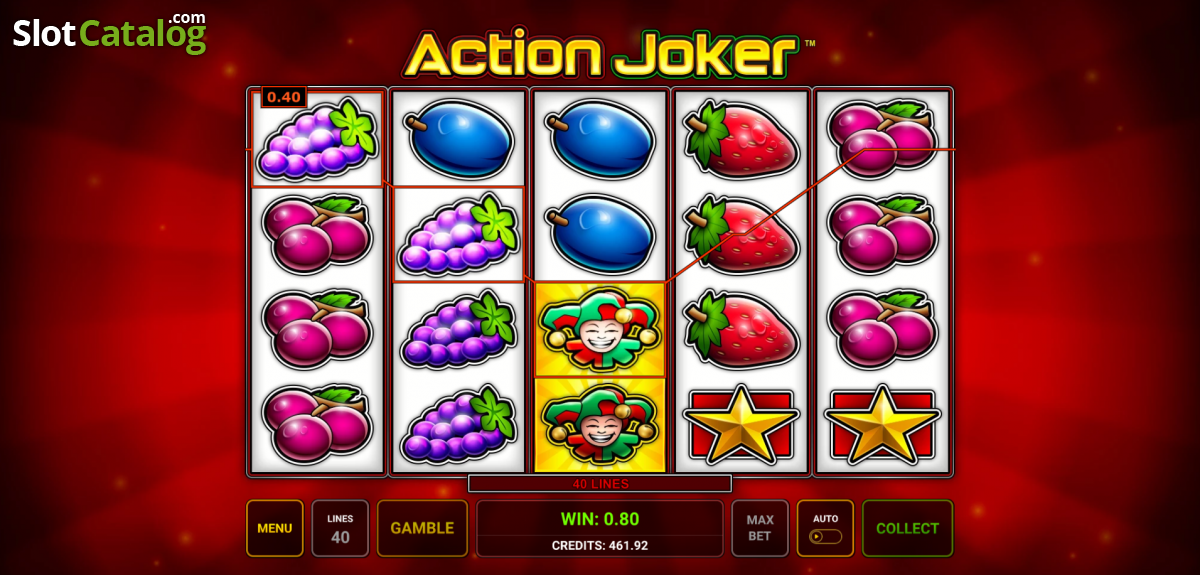Click the gold star on reel four
This screenshot has height=575, width=1200.
[741, 425]
